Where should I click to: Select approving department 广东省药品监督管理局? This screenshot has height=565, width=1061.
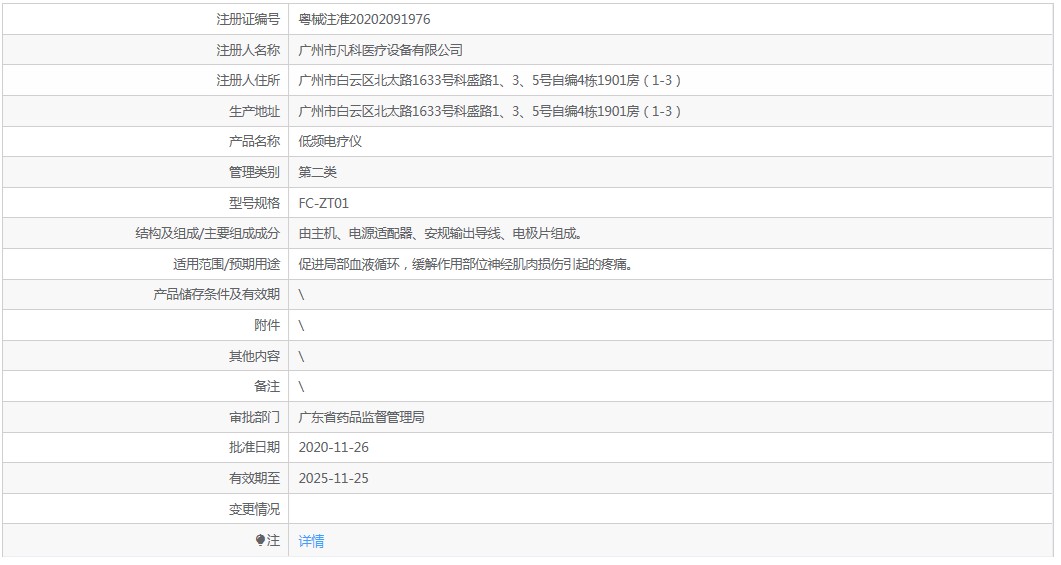tap(361, 417)
